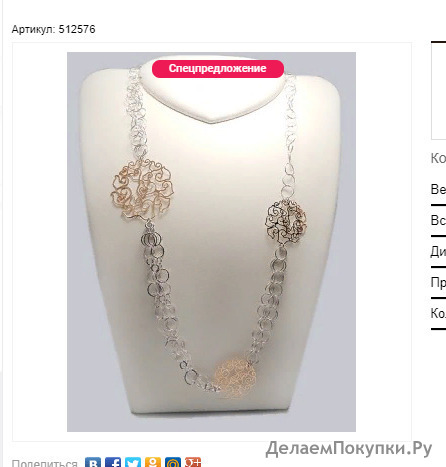Click the pink Спецпредложение badge
Image resolution: width=446 pixels, height=467 pixels.
[x=218, y=69]
